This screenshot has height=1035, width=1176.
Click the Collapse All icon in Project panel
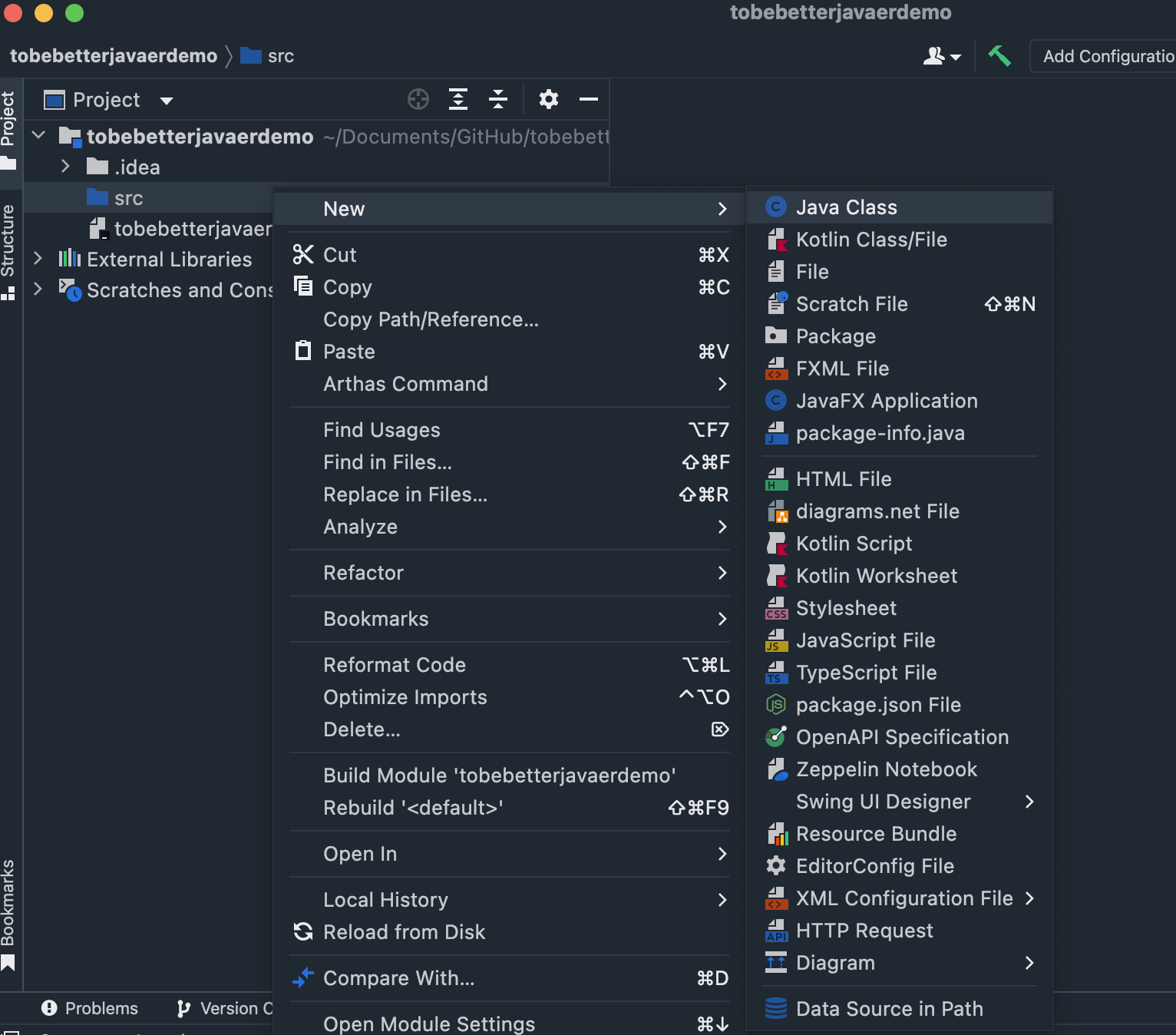[x=498, y=100]
